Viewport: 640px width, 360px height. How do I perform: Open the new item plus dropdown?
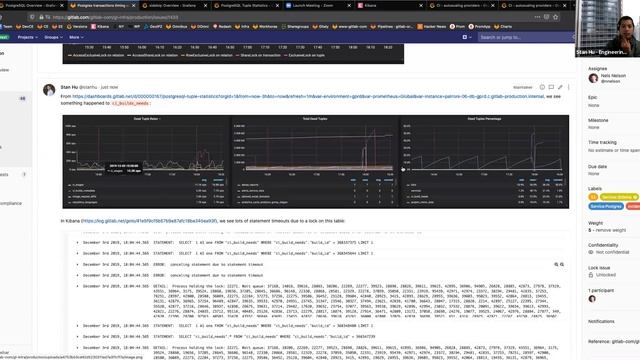pos(467,37)
